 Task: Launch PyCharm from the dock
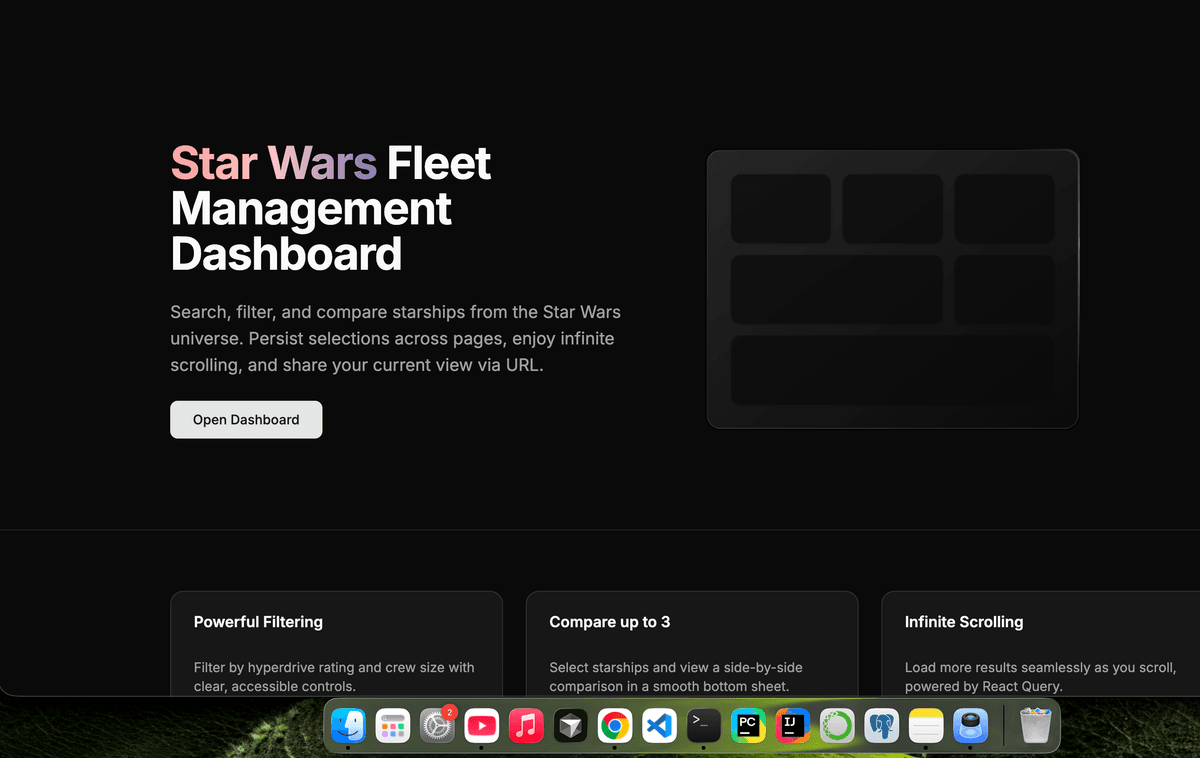click(x=748, y=725)
